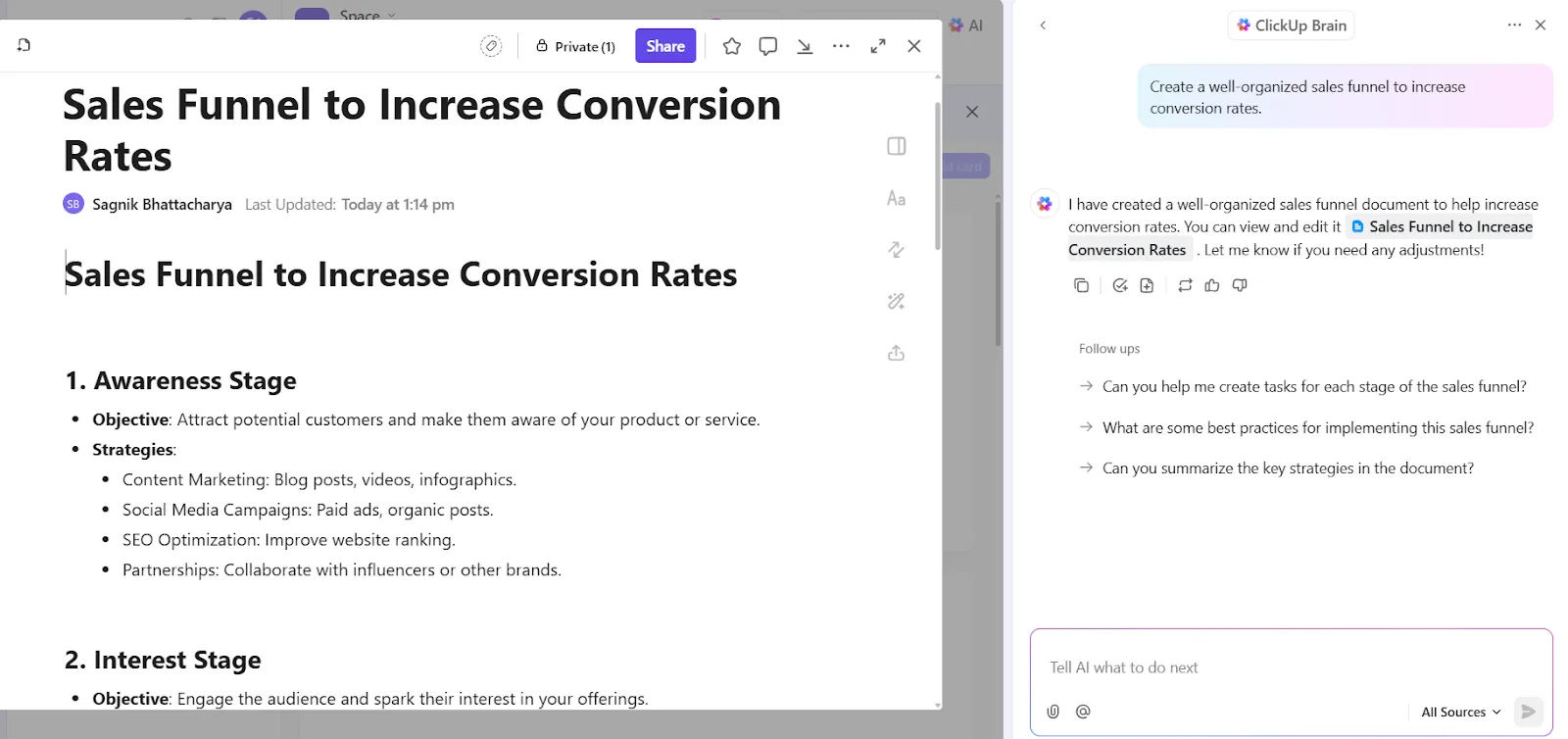Select ClickUp Brain header tab

(1291, 25)
